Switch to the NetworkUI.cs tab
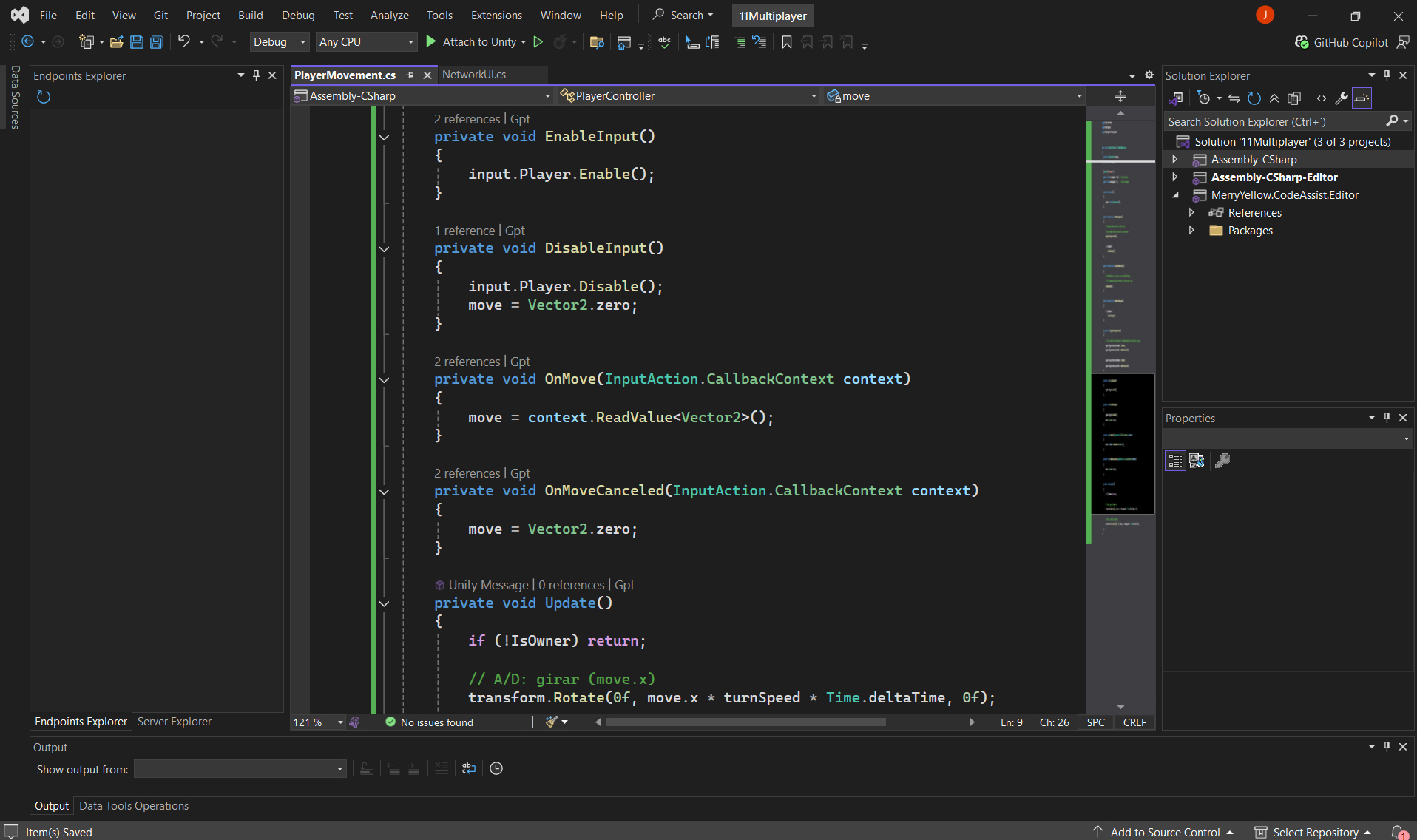This screenshot has width=1417, height=840. coord(474,75)
